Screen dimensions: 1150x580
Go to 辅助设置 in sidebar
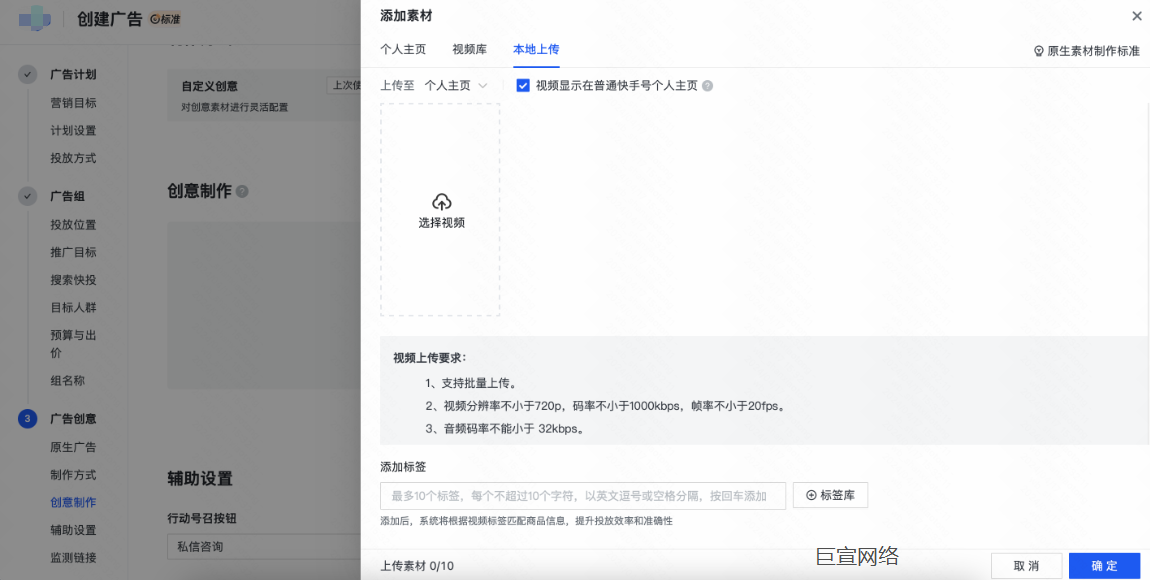tap(73, 530)
